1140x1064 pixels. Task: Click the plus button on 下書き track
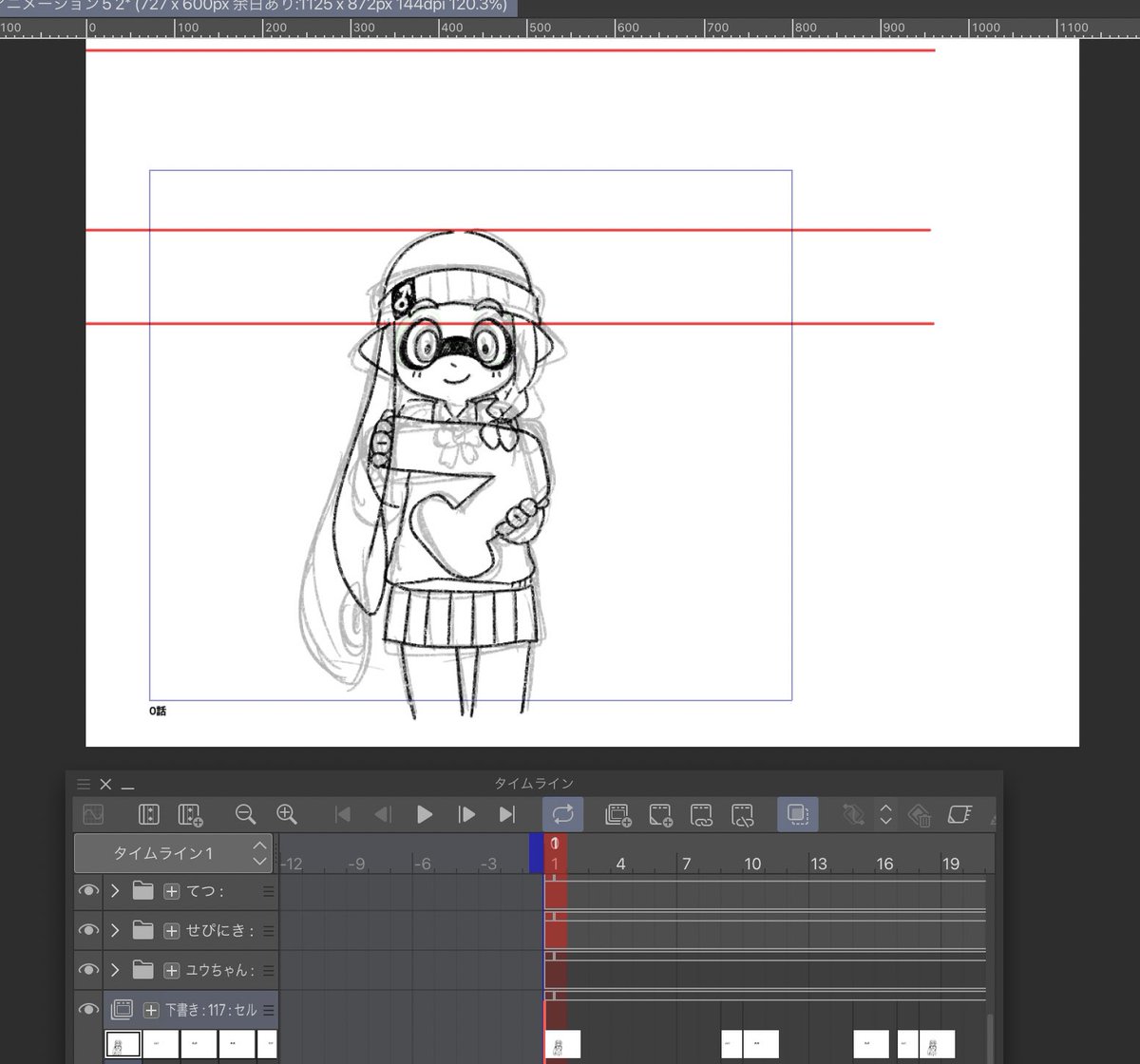click(x=151, y=1010)
